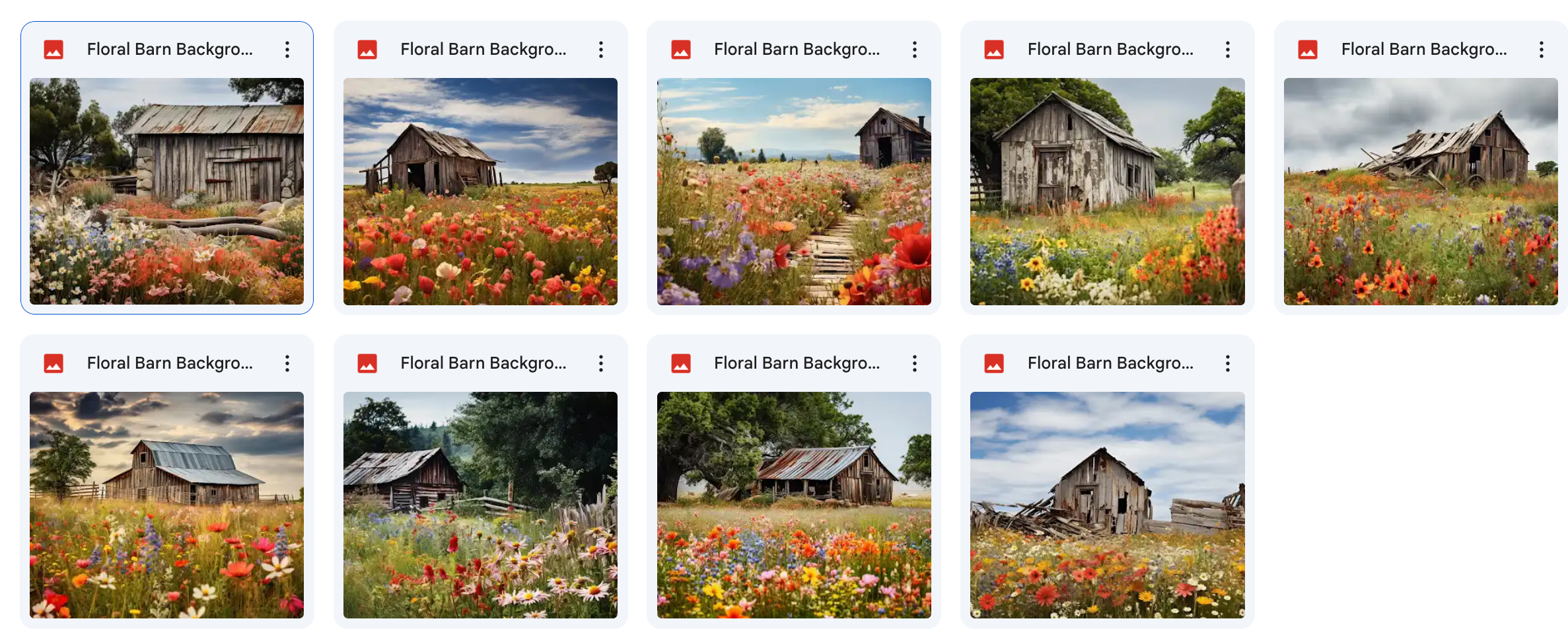Select the barn-at-sunset thumbnail in the bottom row
This screenshot has height=629, width=1568.
166,507
